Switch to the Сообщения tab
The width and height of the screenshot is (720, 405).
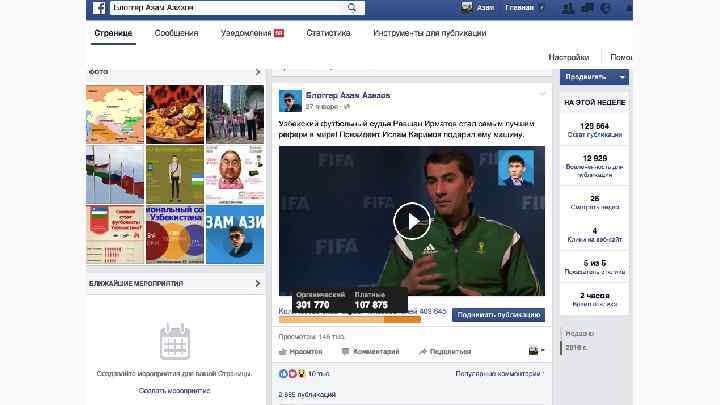pos(176,33)
